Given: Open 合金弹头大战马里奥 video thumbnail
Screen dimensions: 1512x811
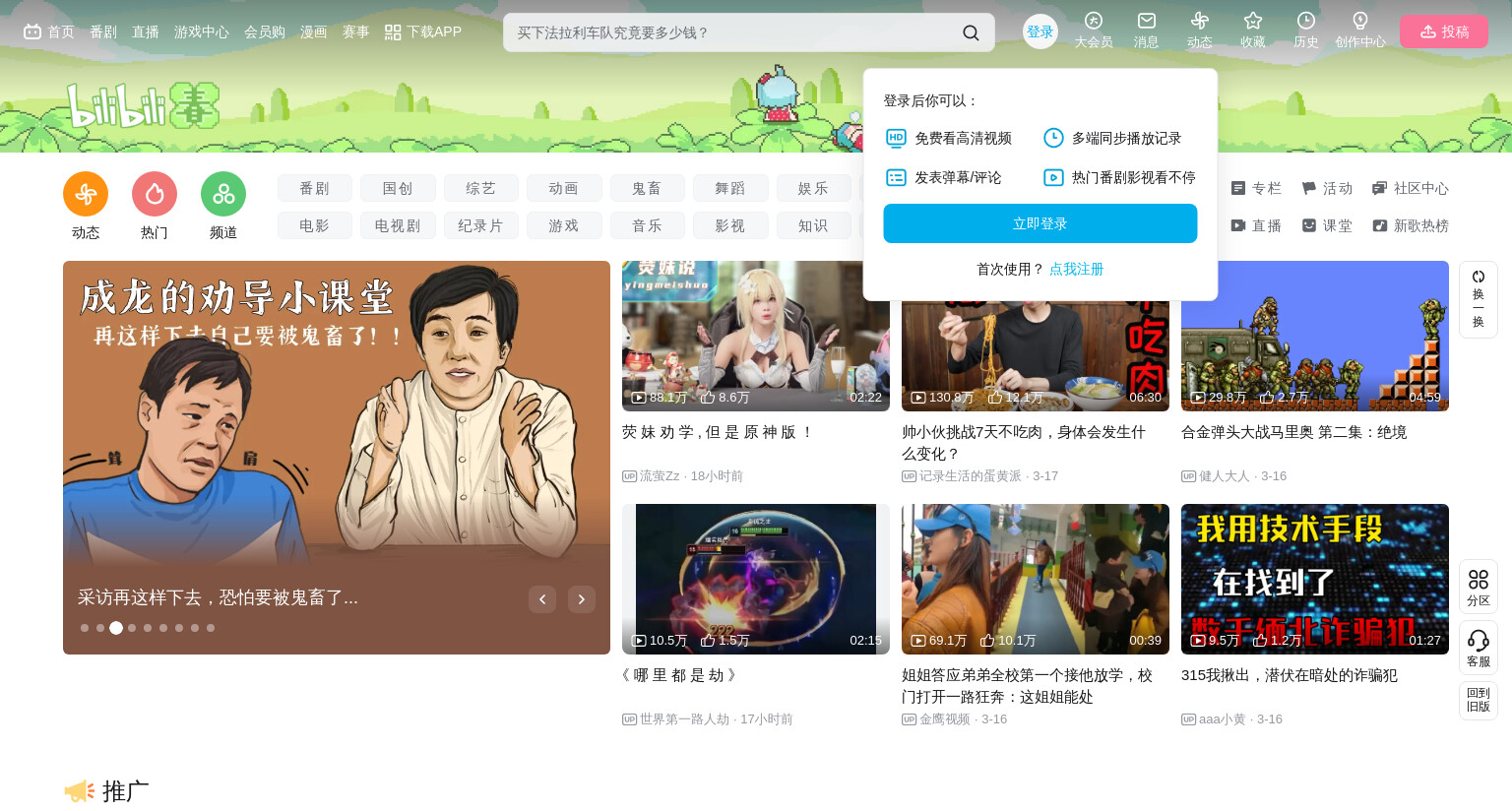Looking at the screenshot, I should pyautogui.click(x=1315, y=336).
